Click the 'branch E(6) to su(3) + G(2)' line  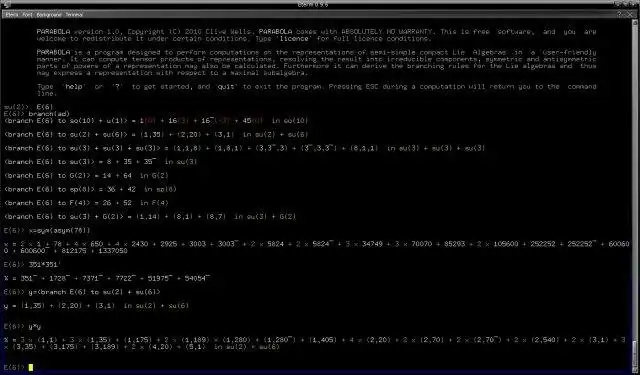coord(150,217)
